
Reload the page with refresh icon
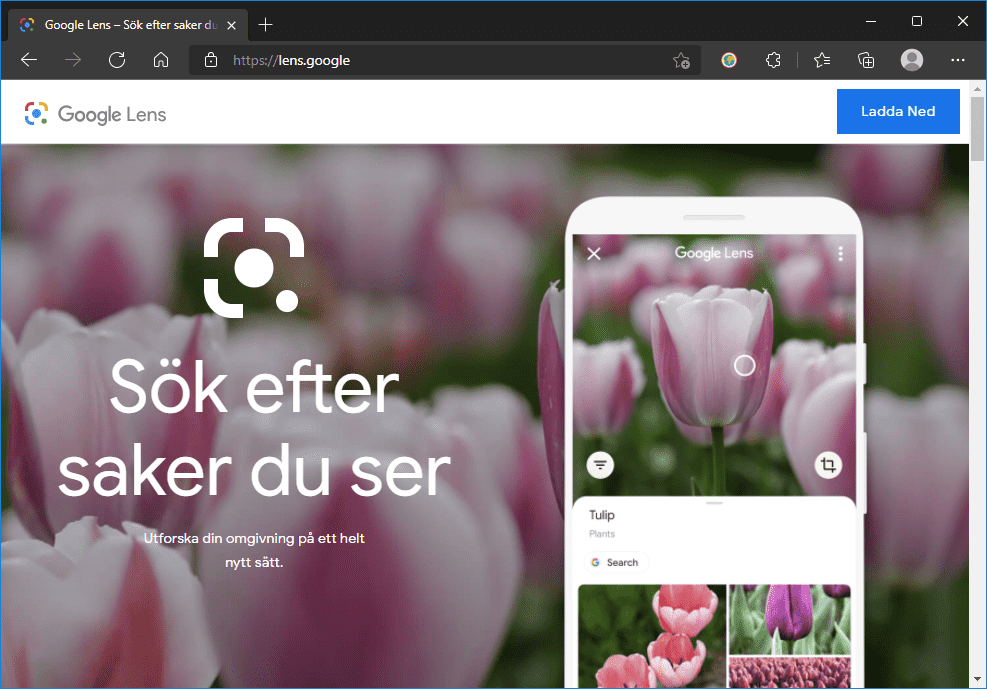coord(117,60)
